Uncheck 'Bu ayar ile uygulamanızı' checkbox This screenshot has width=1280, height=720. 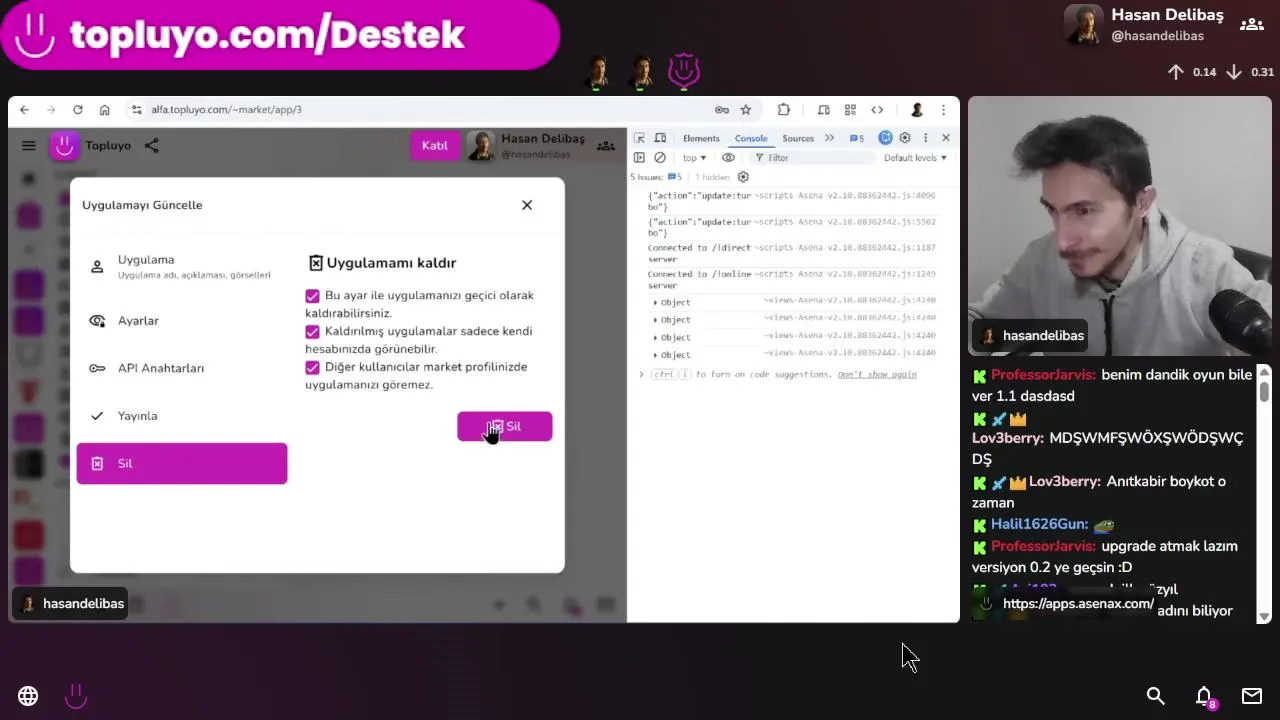313,296
